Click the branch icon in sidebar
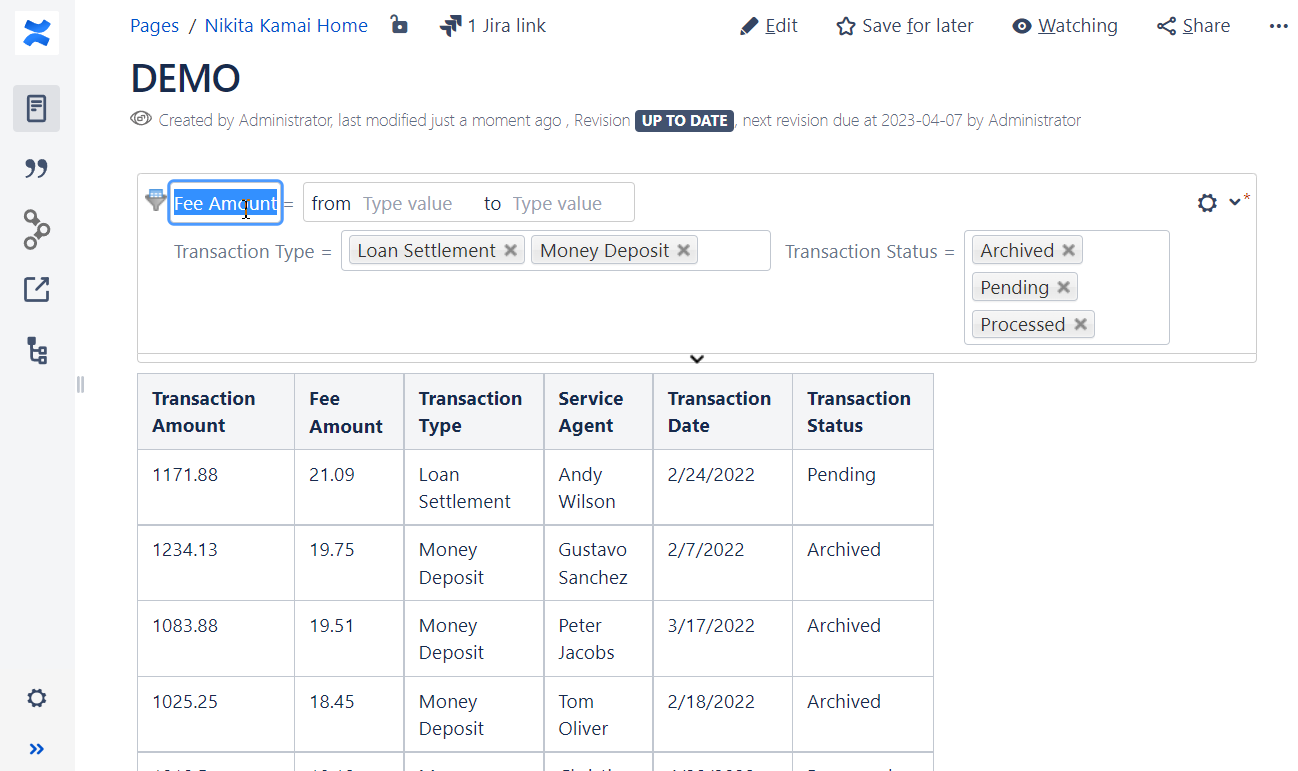Image resolution: width=1298 pixels, height=771 pixels. pyautogui.click(x=37, y=229)
